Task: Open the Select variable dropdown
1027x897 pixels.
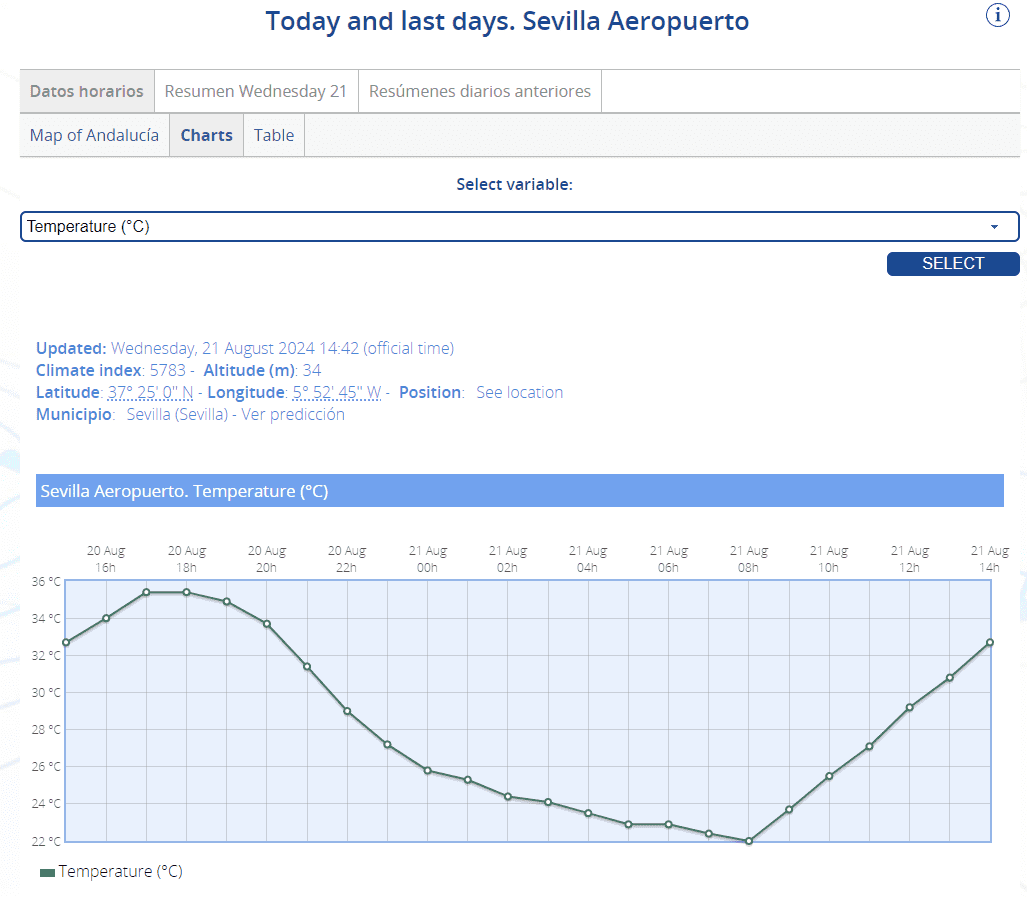Action: [x=500, y=227]
